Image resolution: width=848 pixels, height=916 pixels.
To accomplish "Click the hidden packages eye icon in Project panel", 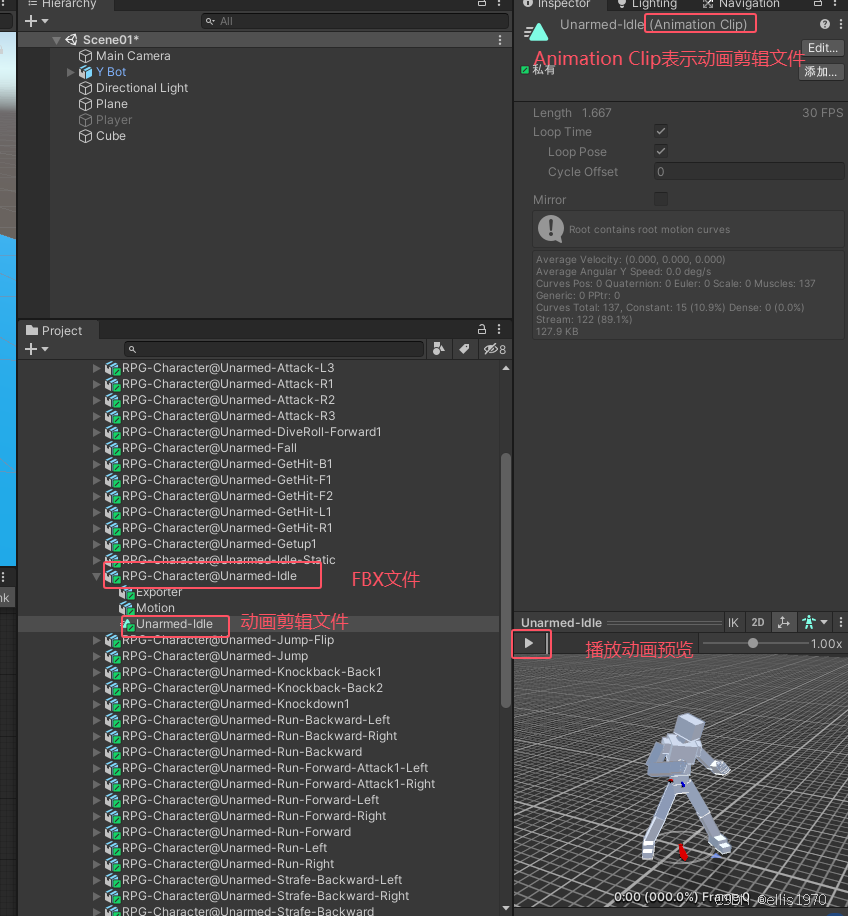I will (x=489, y=349).
